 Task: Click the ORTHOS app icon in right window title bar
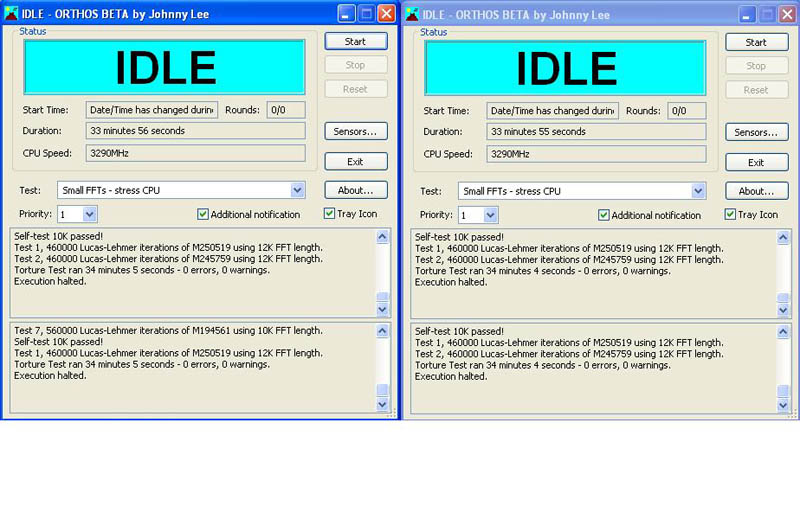coord(412,14)
